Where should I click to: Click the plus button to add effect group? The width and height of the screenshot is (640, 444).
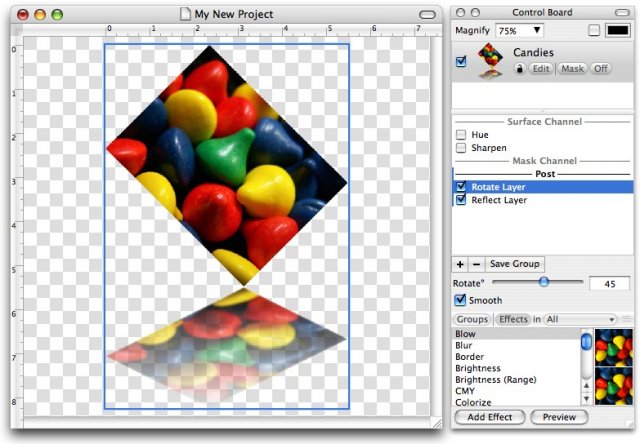point(460,264)
